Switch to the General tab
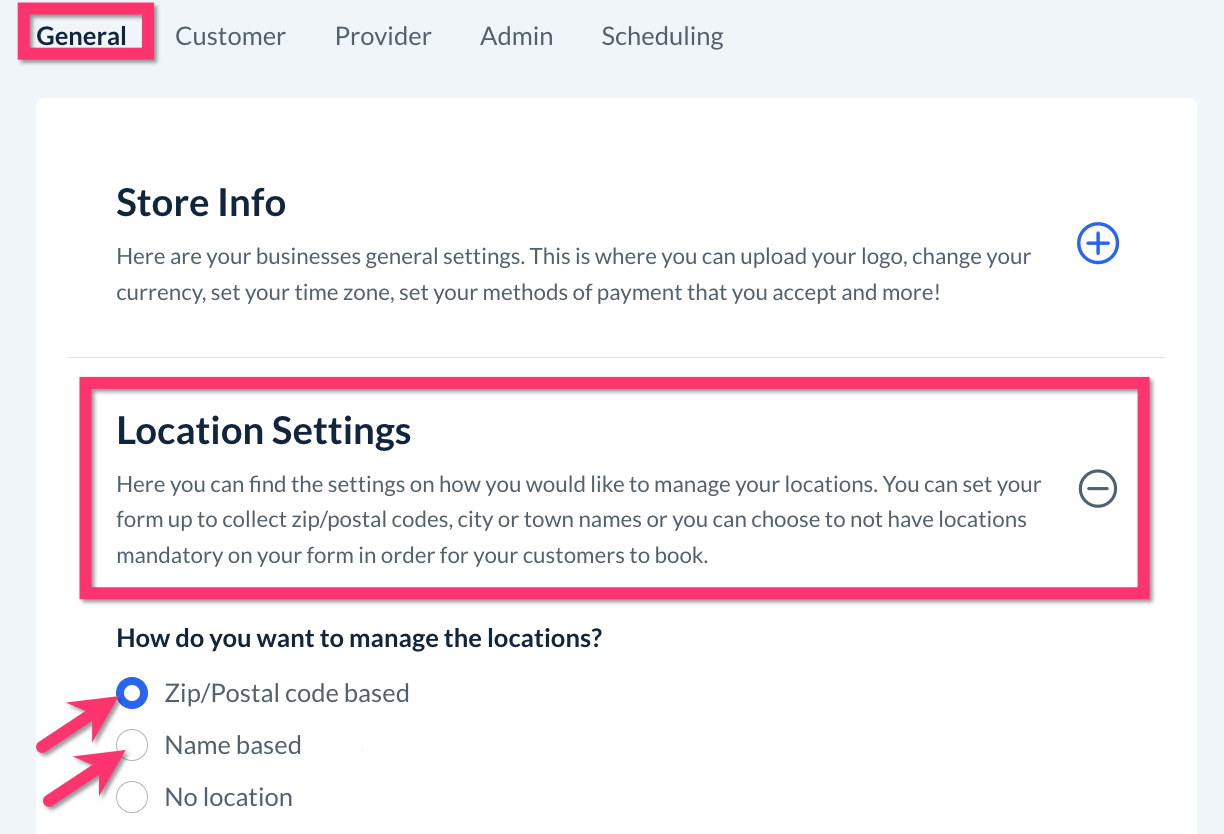The image size is (1224, 834). [82, 37]
